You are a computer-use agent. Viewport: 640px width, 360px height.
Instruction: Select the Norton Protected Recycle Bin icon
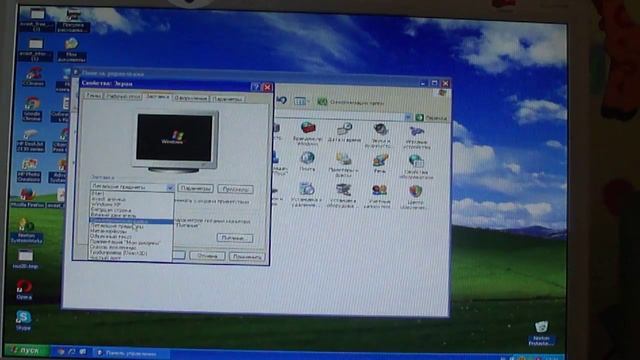point(541,333)
